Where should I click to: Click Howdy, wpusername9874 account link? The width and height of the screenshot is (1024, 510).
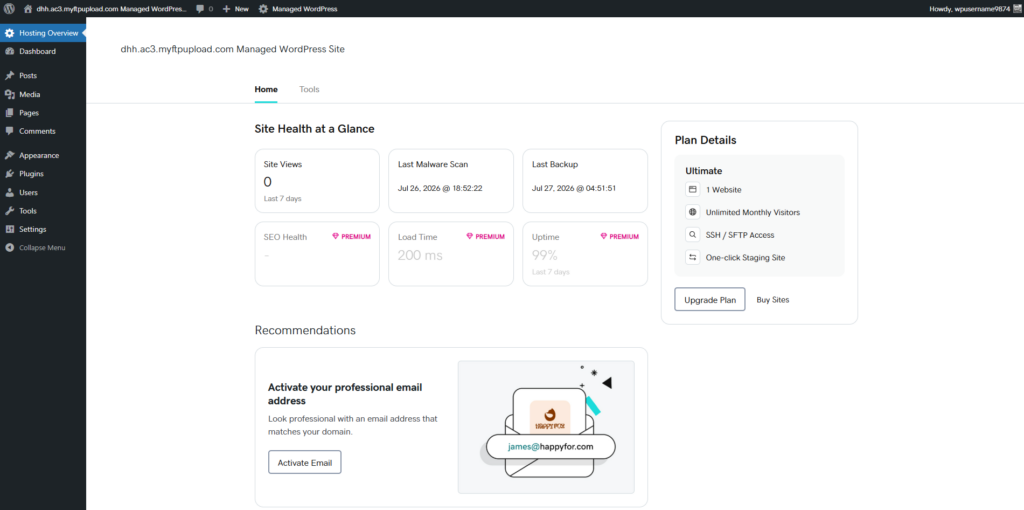(974, 9)
